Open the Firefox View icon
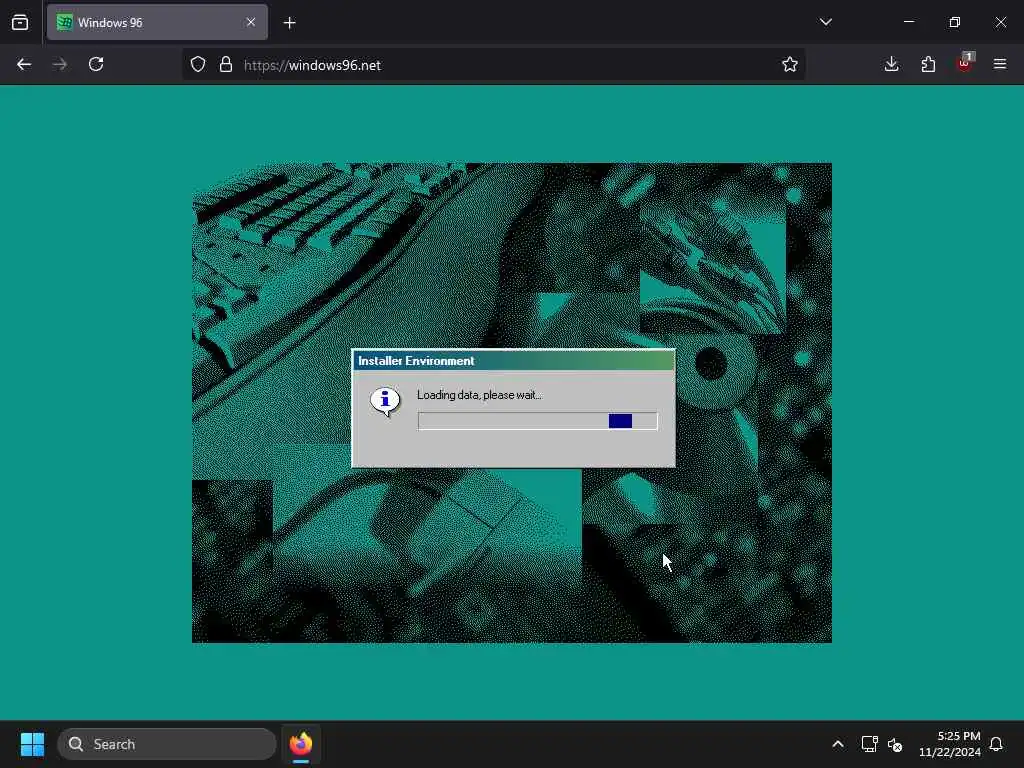Viewport: 1024px width, 768px height. 20,22
